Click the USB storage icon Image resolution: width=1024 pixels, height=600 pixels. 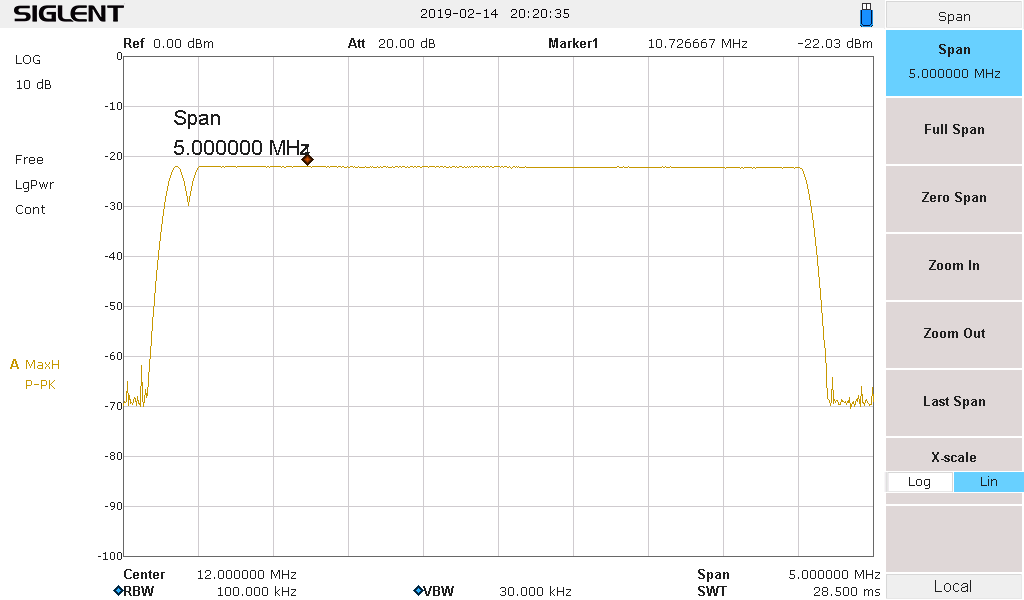[866, 14]
